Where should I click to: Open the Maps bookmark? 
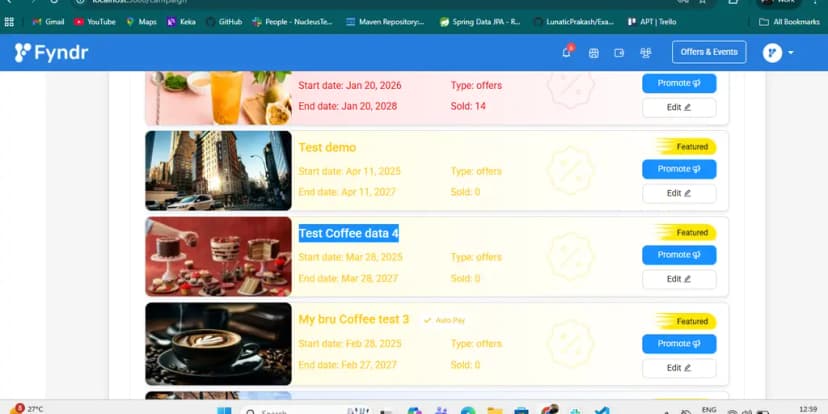(141, 22)
